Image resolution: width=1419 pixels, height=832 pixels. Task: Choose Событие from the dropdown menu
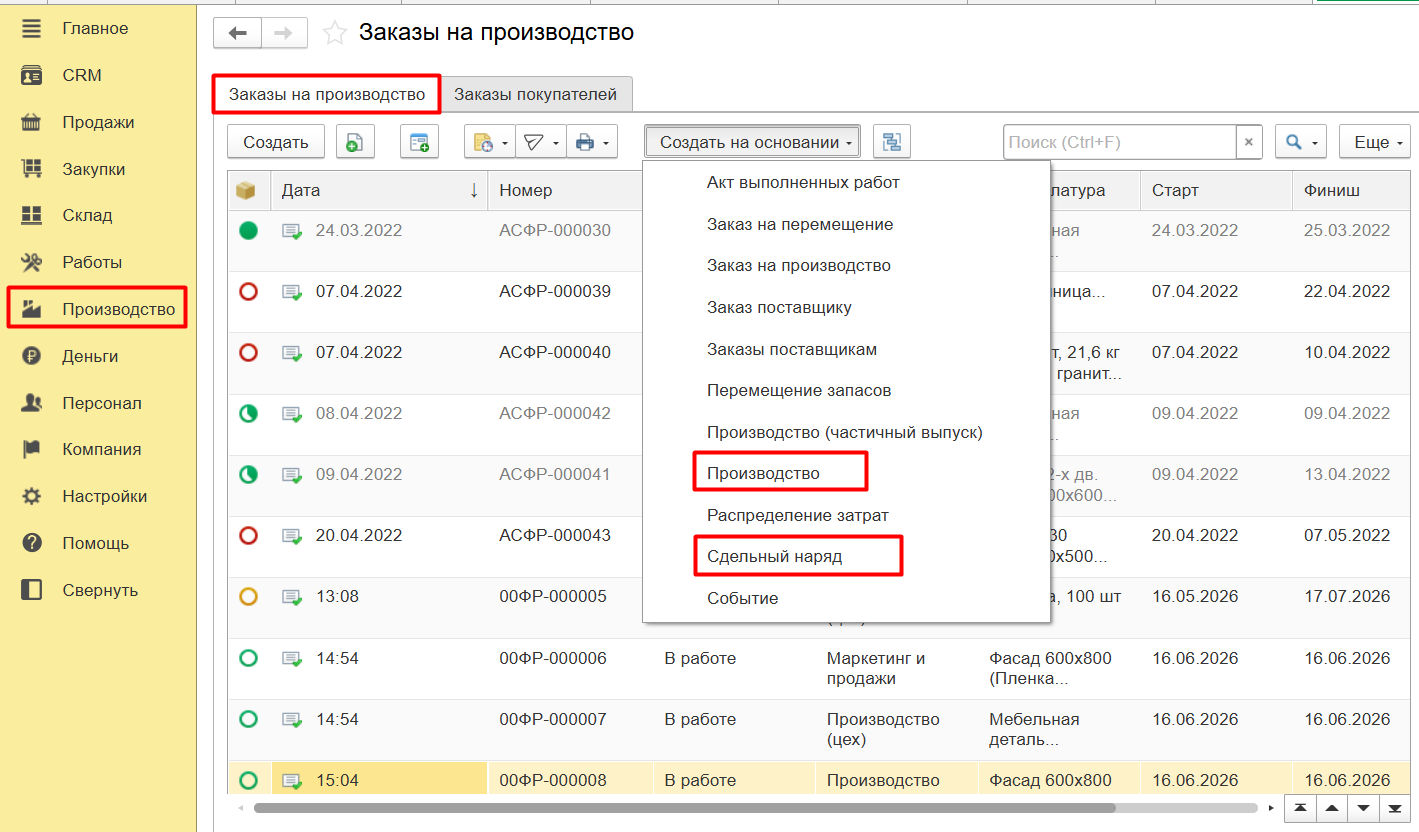click(x=742, y=598)
